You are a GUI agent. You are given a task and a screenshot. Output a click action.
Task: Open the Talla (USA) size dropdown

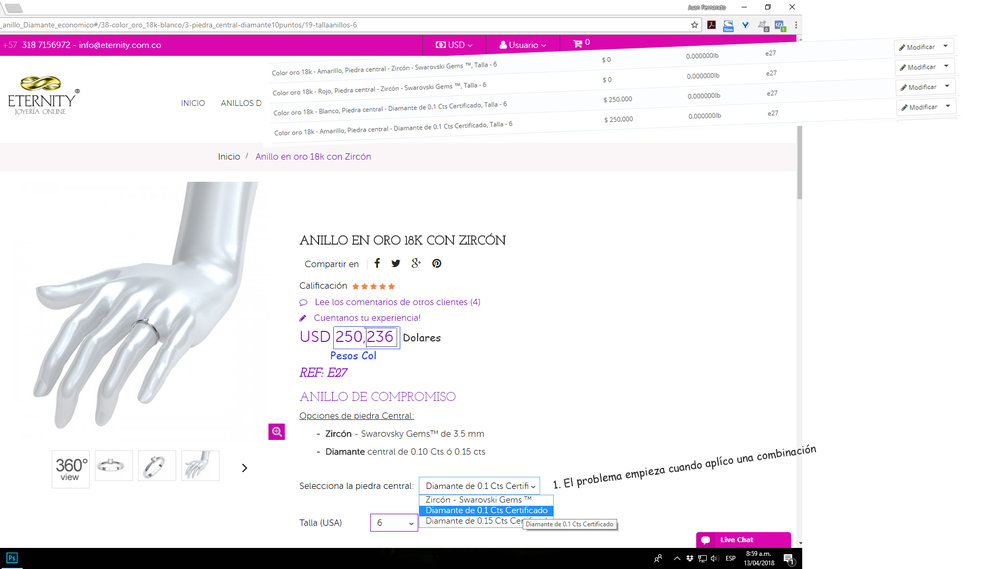pyautogui.click(x=393, y=522)
